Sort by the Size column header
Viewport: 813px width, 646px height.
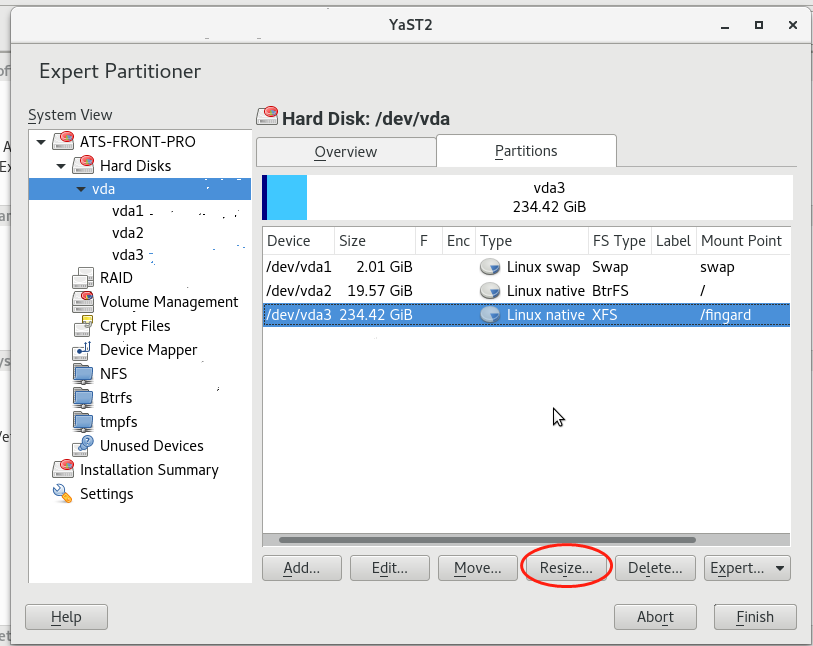[375, 241]
